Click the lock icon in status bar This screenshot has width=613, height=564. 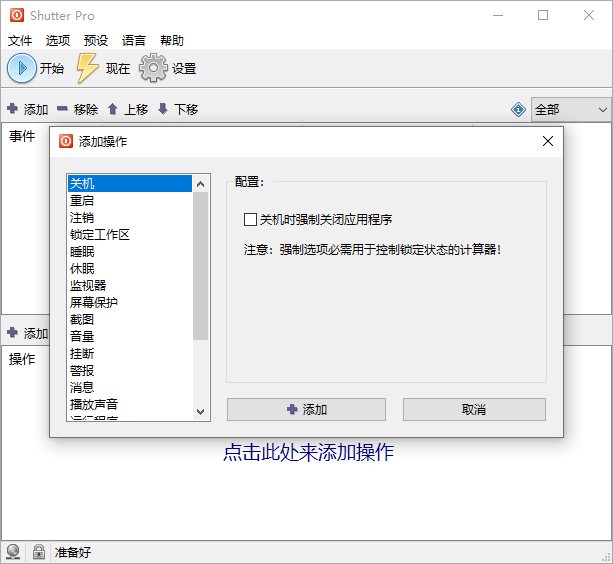(39, 551)
